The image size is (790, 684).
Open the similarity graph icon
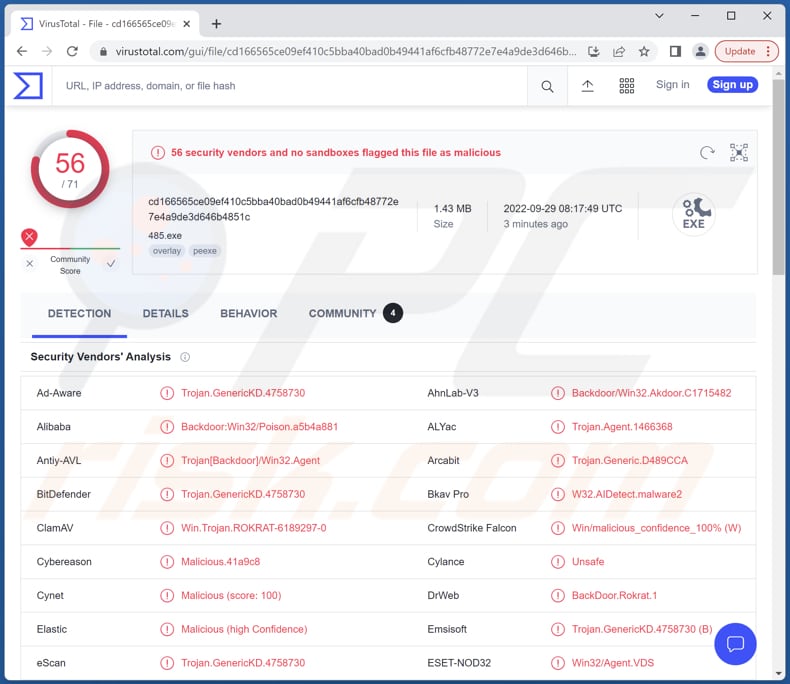[738, 153]
